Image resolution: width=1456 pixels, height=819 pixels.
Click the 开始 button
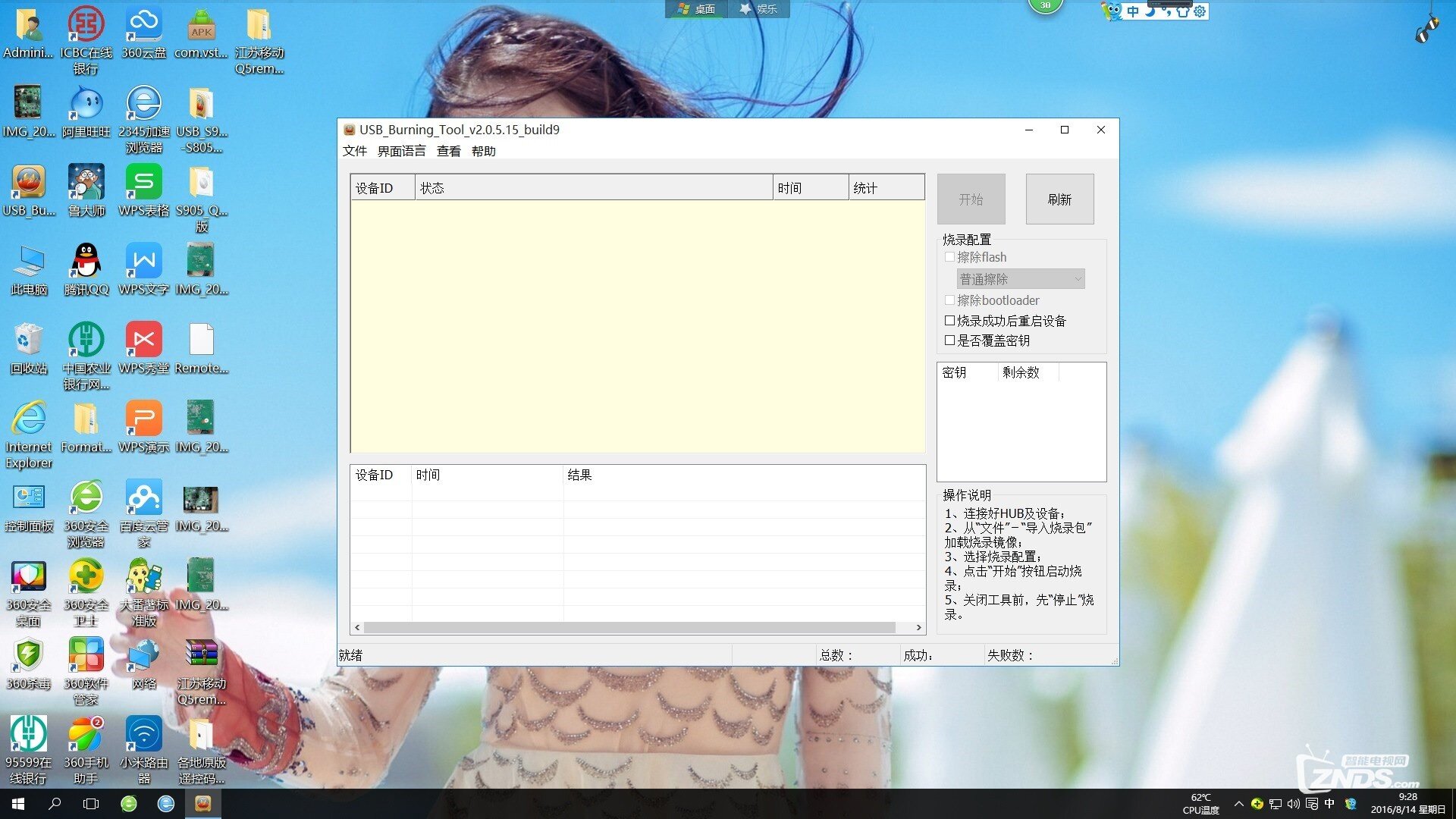971,199
